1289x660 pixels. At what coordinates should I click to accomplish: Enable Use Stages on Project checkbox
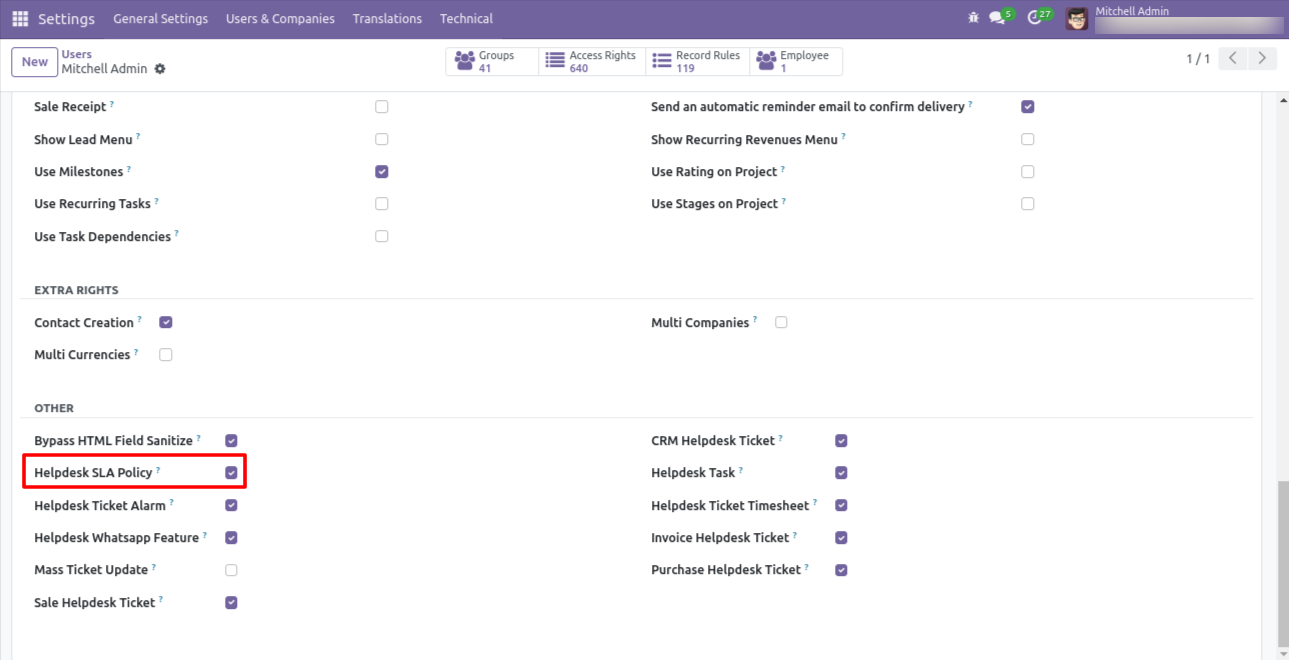[x=1028, y=203]
